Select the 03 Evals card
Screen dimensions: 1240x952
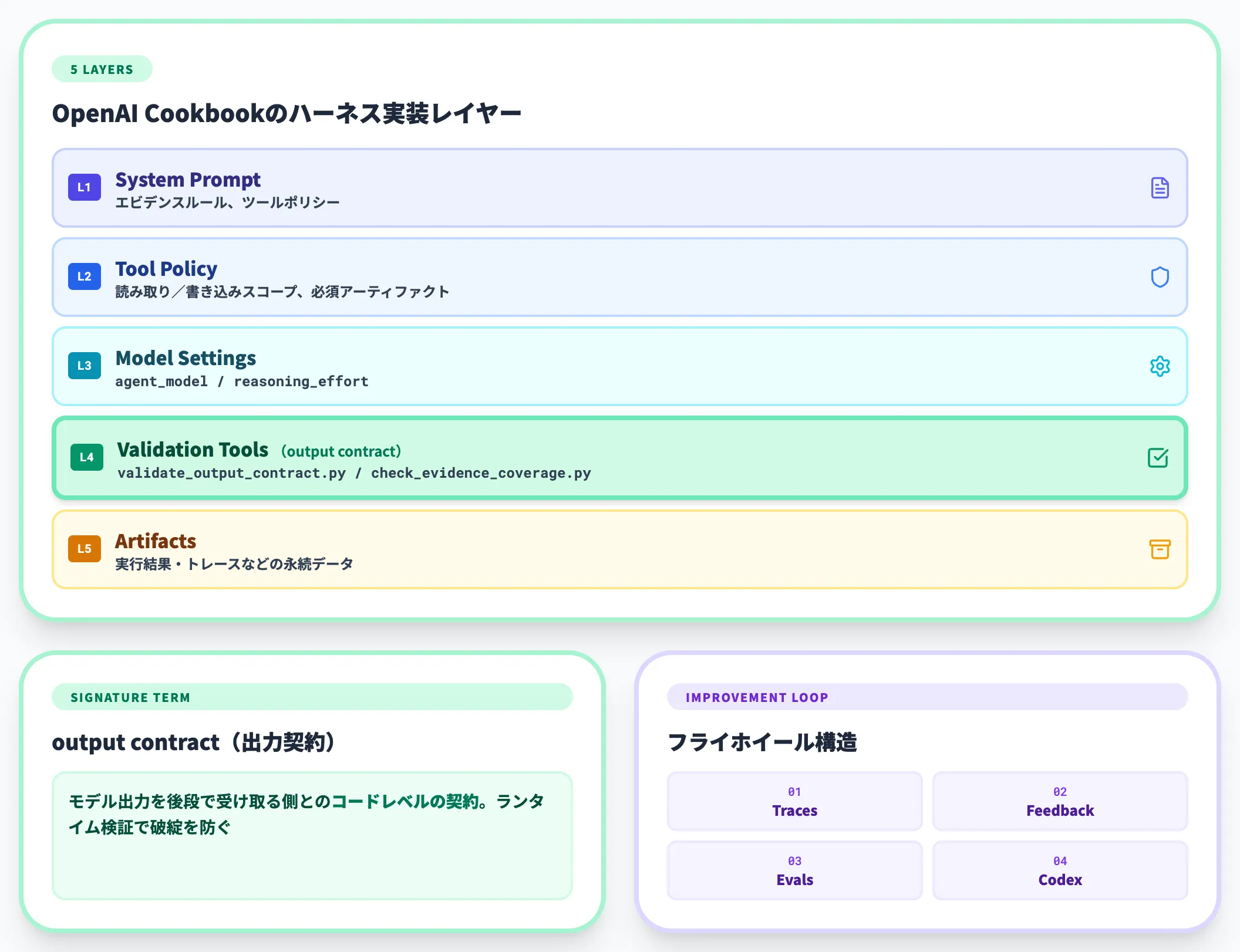tap(794, 870)
